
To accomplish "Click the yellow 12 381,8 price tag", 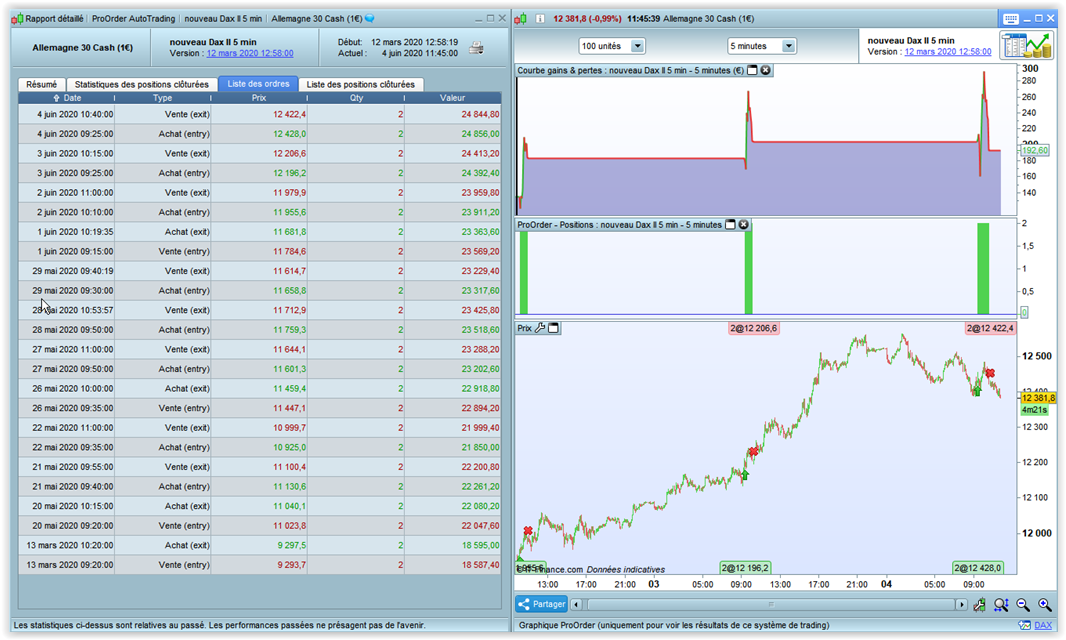I will click(1038, 398).
